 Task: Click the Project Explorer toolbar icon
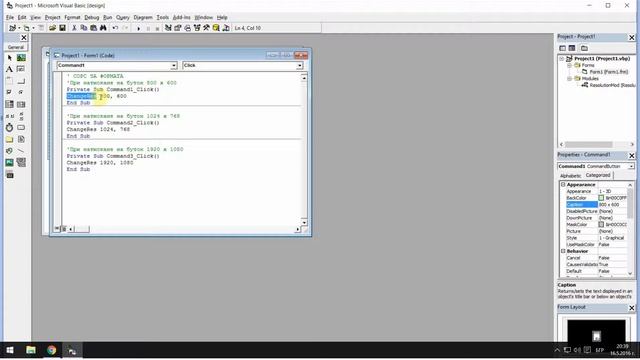click(168, 28)
